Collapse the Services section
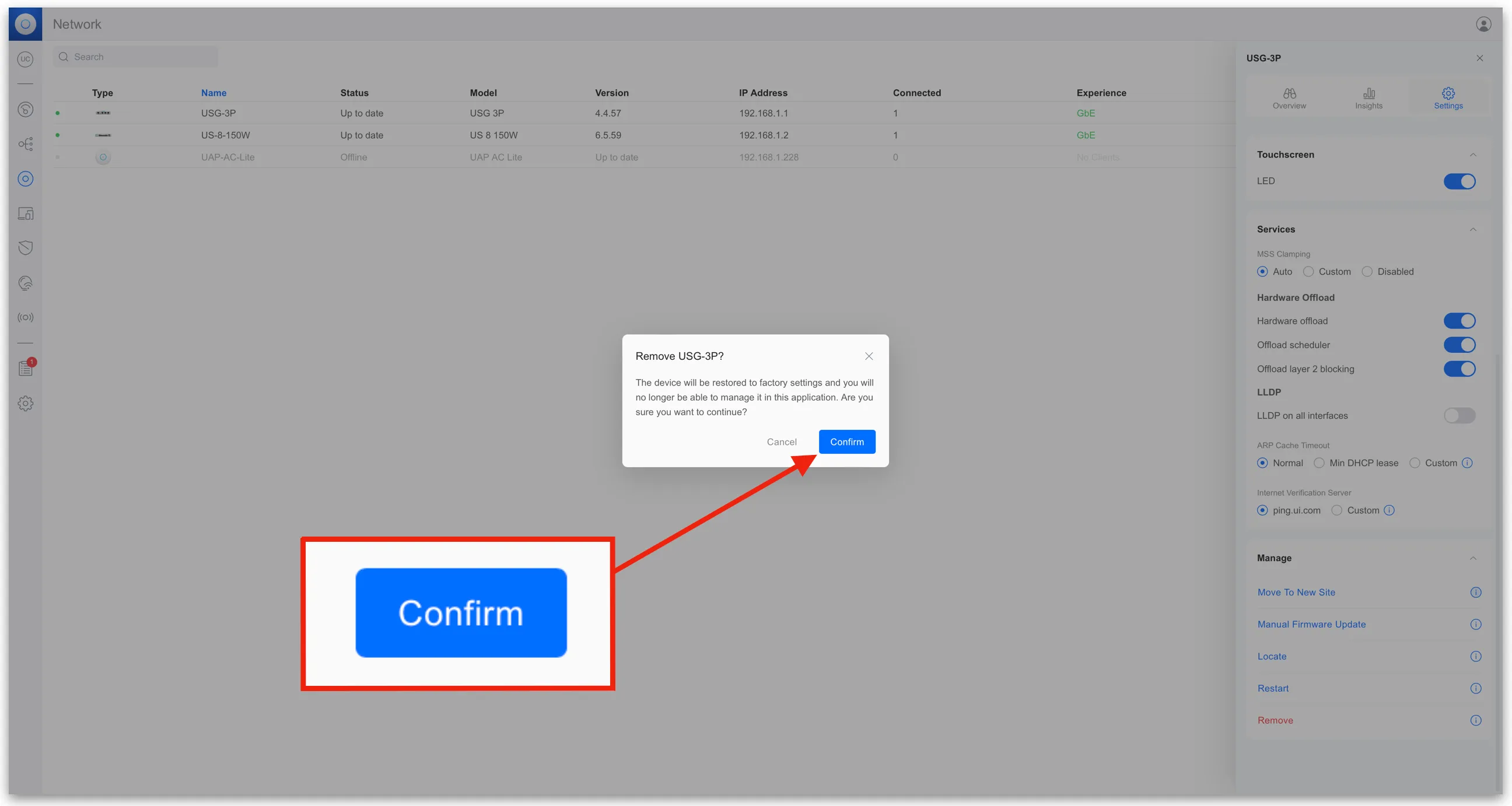1512x806 pixels. tap(1473, 230)
